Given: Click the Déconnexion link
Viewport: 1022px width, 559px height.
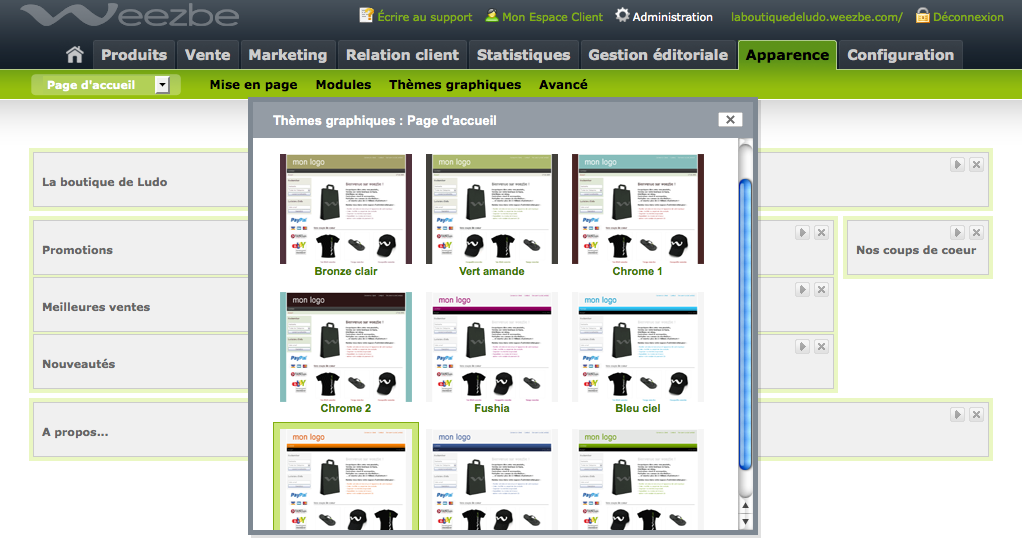Looking at the screenshot, I should pyautogui.click(x=968, y=17).
